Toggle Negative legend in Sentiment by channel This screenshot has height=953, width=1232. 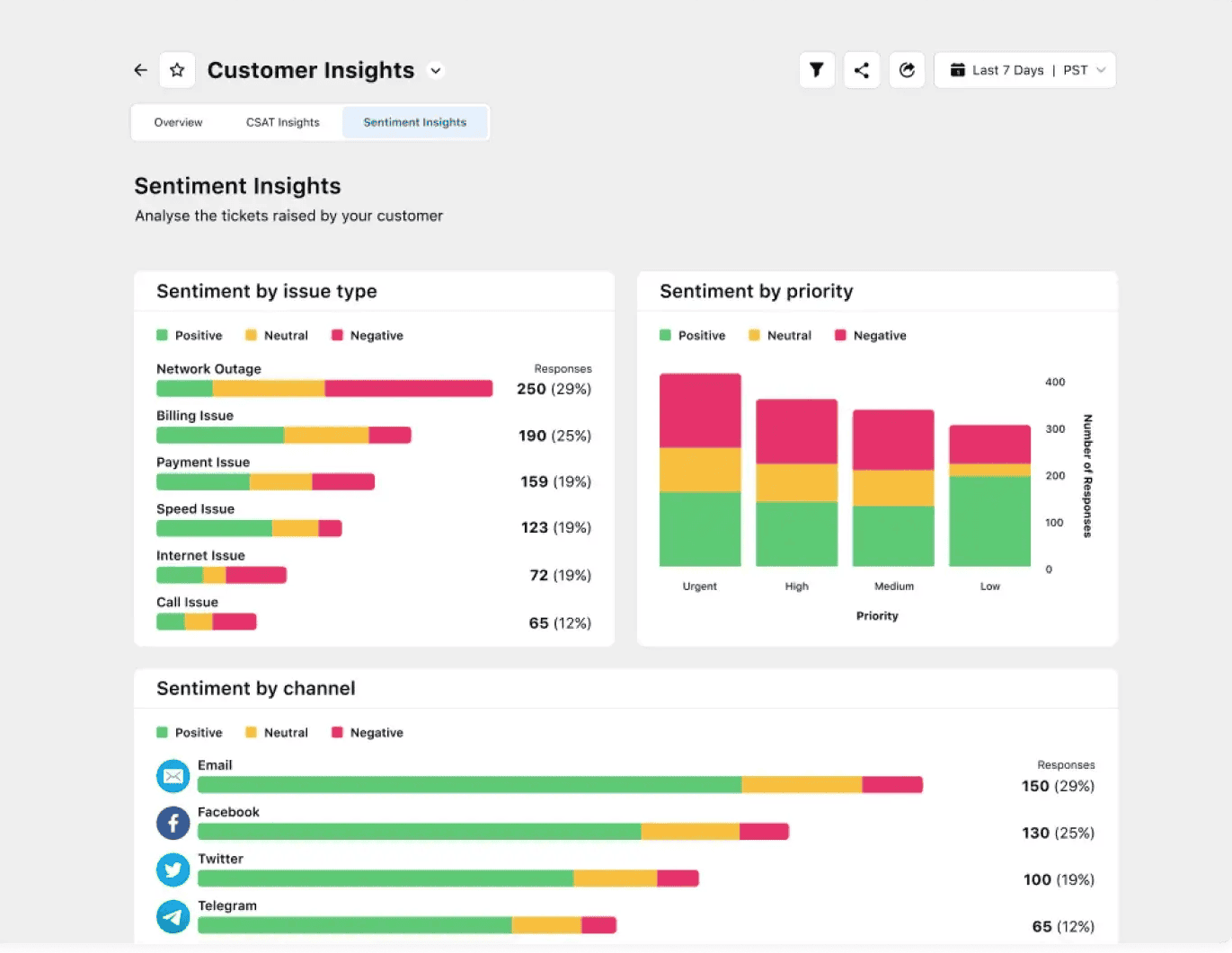(368, 733)
